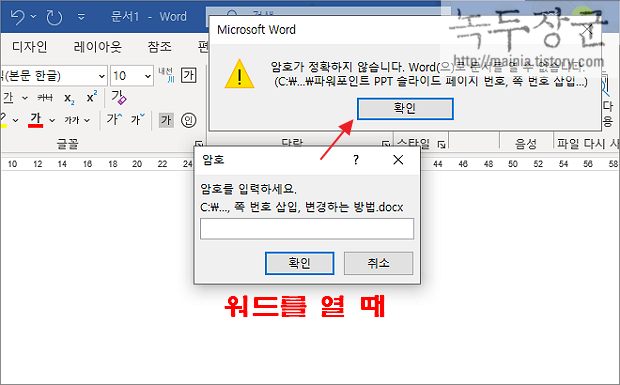The image size is (620, 385).
Task: Click the clear formatting icon
Action: coord(118,97)
